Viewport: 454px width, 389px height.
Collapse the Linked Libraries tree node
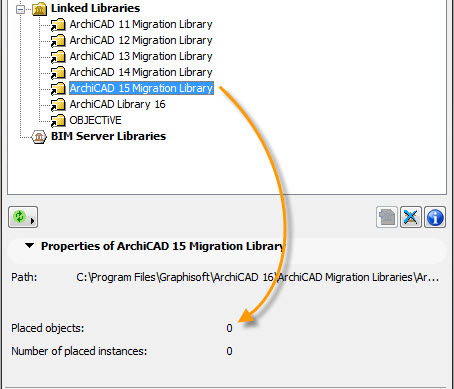pyautogui.click(x=21, y=9)
